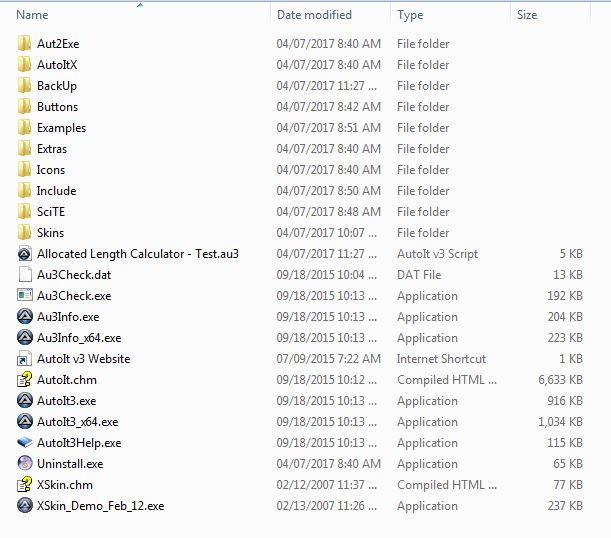Click the Include folder icon
Screen dimensions: 611x538
[x=24, y=191]
